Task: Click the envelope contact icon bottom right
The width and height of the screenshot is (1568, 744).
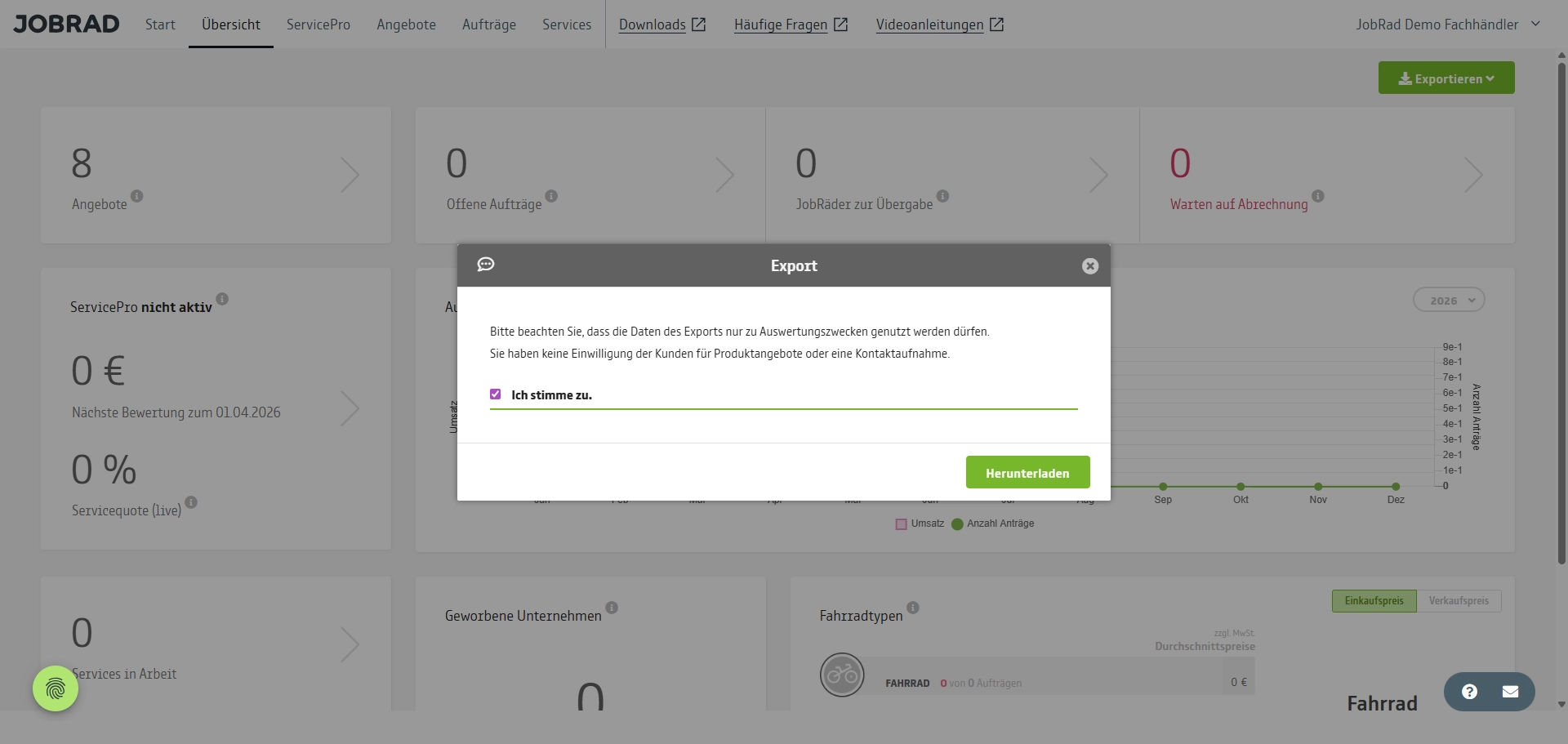Action: click(x=1512, y=691)
